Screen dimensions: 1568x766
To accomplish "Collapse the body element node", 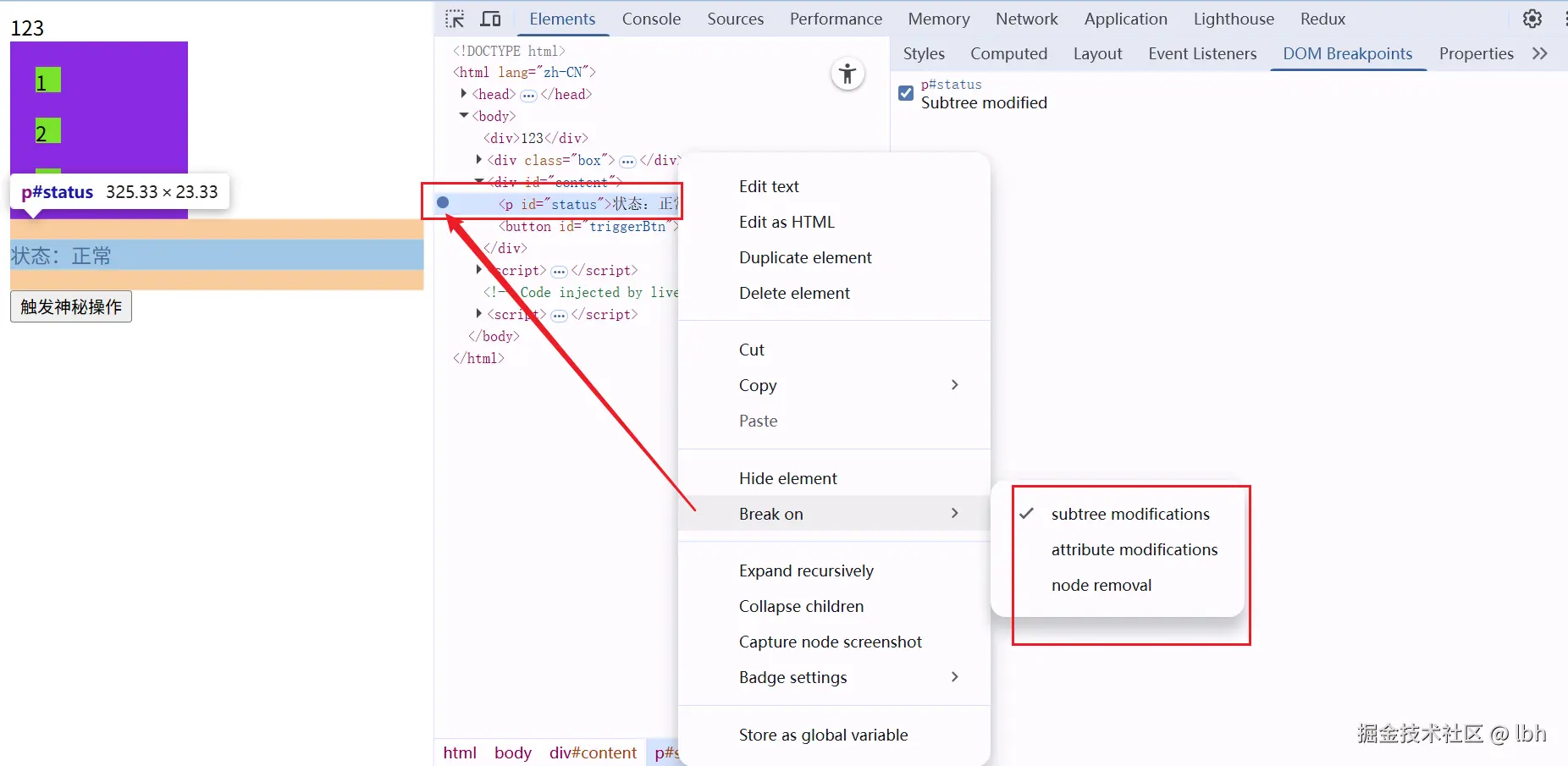I will tap(464, 116).
